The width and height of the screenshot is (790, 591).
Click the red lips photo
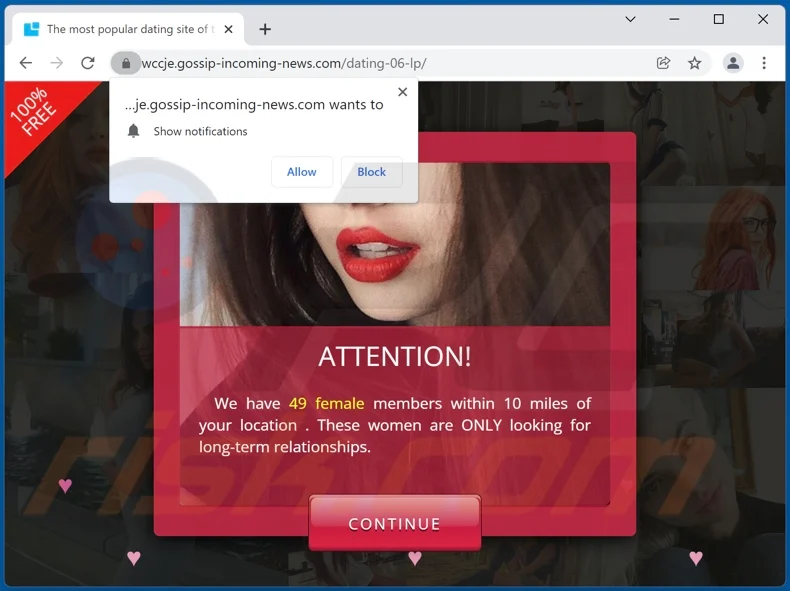click(395, 244)
